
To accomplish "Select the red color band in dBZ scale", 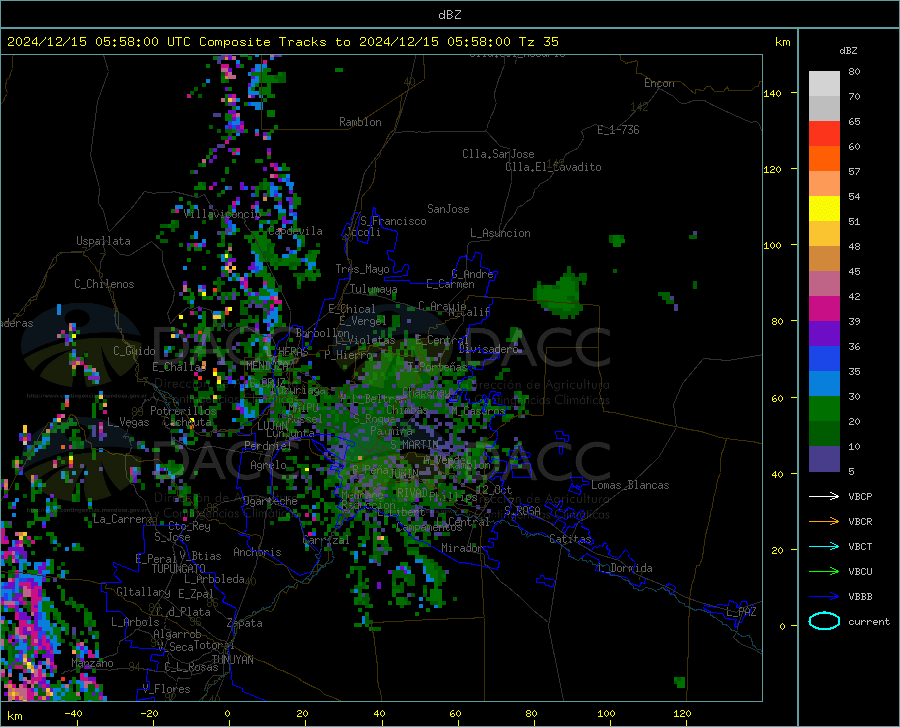I will [824, 134].
